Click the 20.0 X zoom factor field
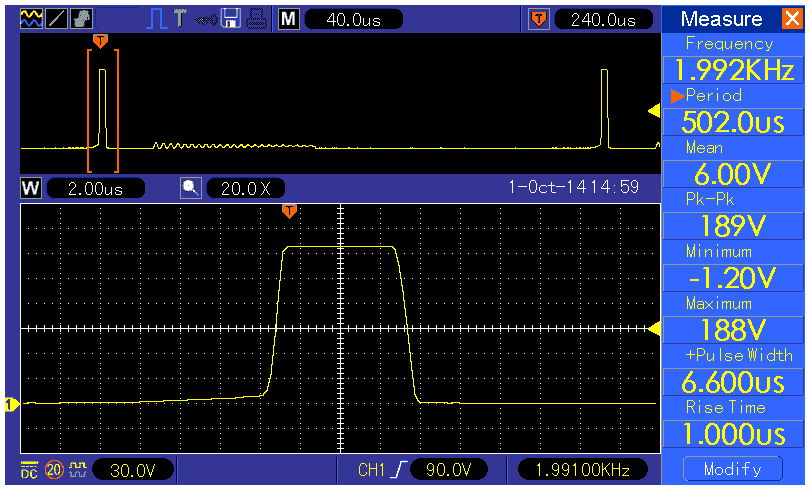 (246, 188)
